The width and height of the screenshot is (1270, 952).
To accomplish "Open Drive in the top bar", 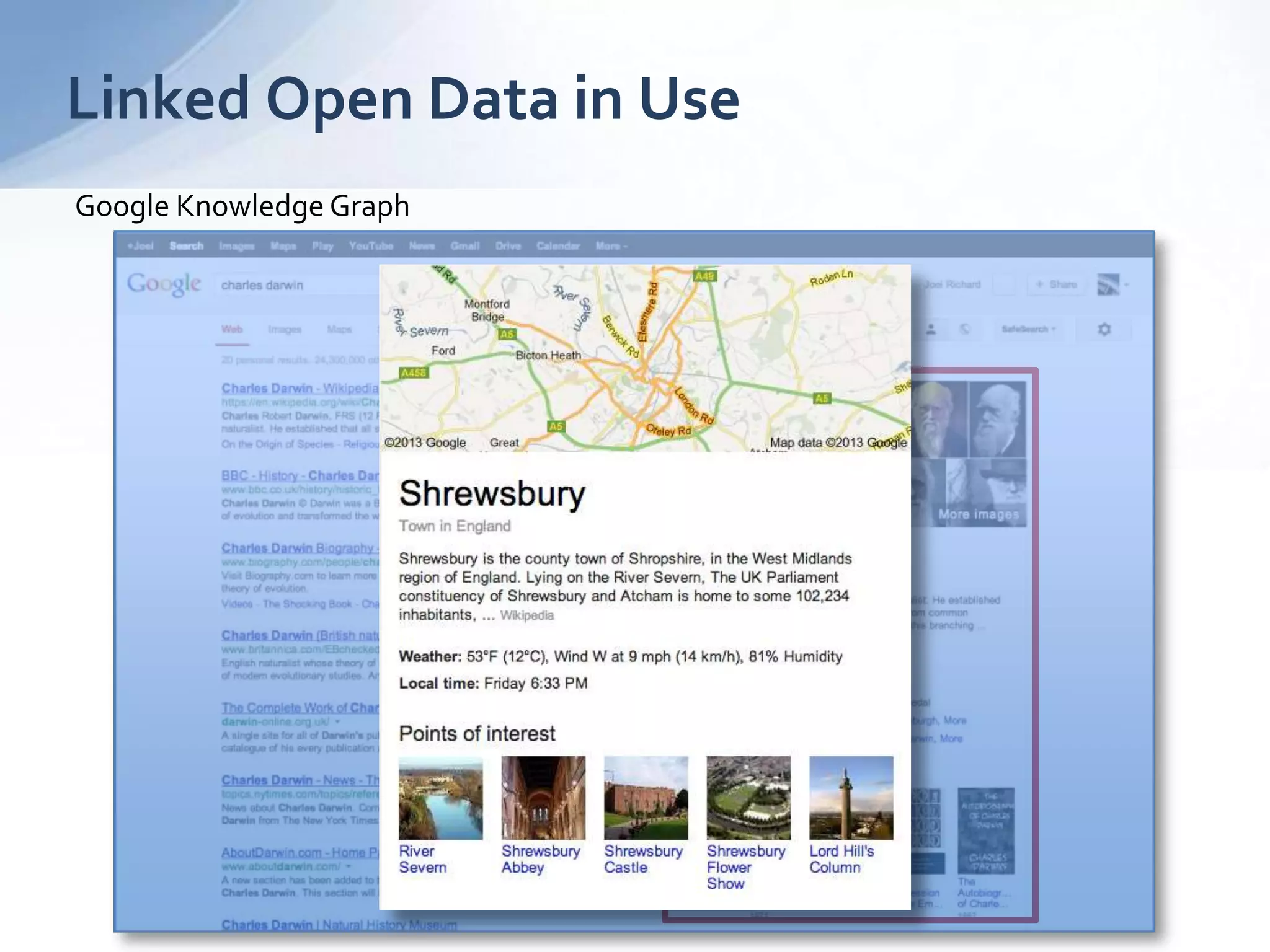I will (508, 246).
